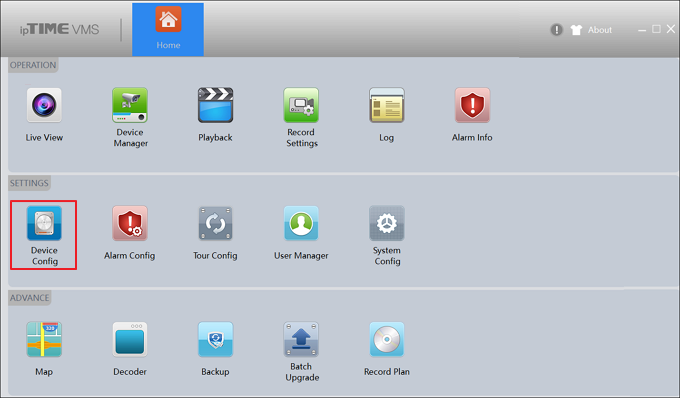Screen dimensions: 680x398
Task: Click the shirt skin icon in title bar
Action: click(x=576, y=29)
